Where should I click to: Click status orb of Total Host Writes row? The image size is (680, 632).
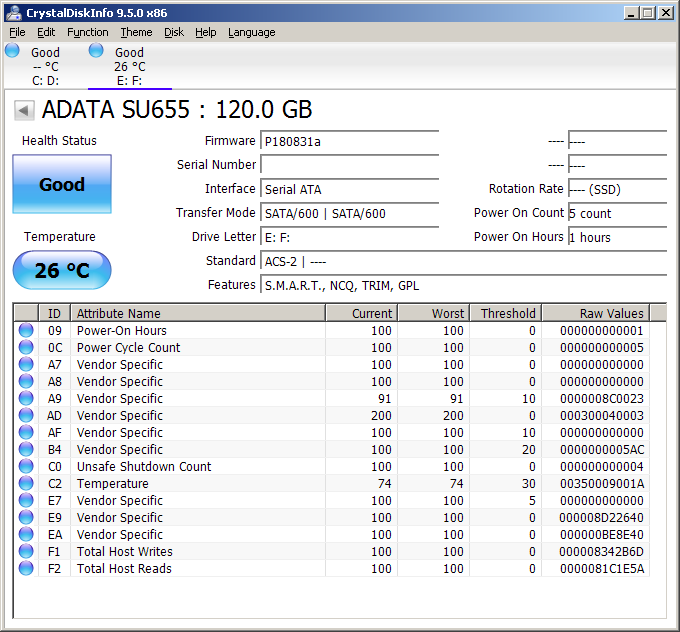(x=26, y=551)
